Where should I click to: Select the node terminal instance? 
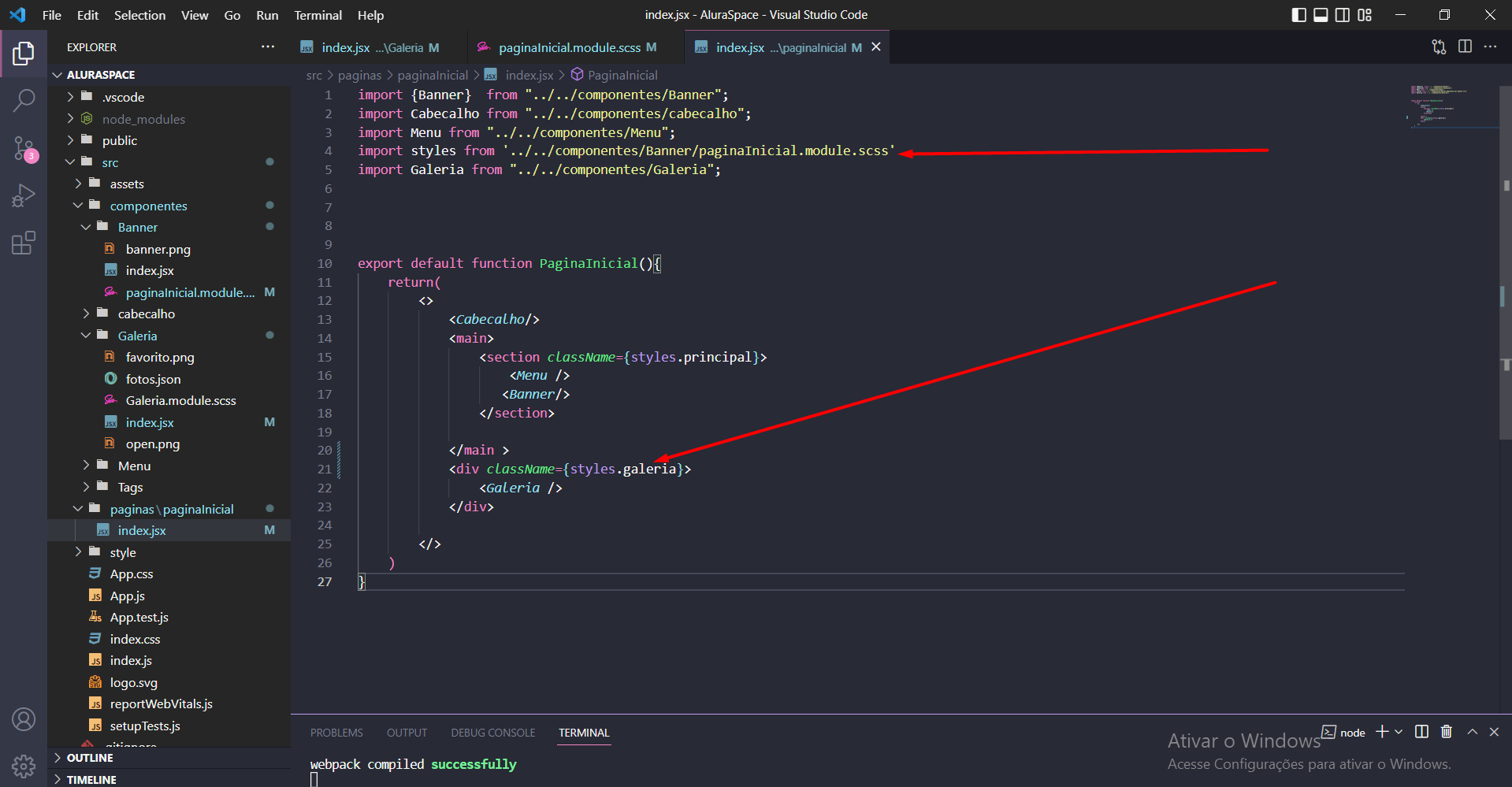coord(1343,732)
